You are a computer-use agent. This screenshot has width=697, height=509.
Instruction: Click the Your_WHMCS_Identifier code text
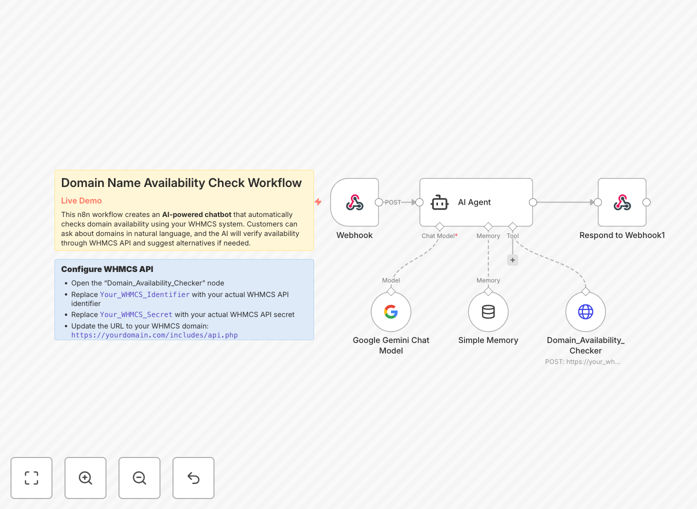click(144, 294)
